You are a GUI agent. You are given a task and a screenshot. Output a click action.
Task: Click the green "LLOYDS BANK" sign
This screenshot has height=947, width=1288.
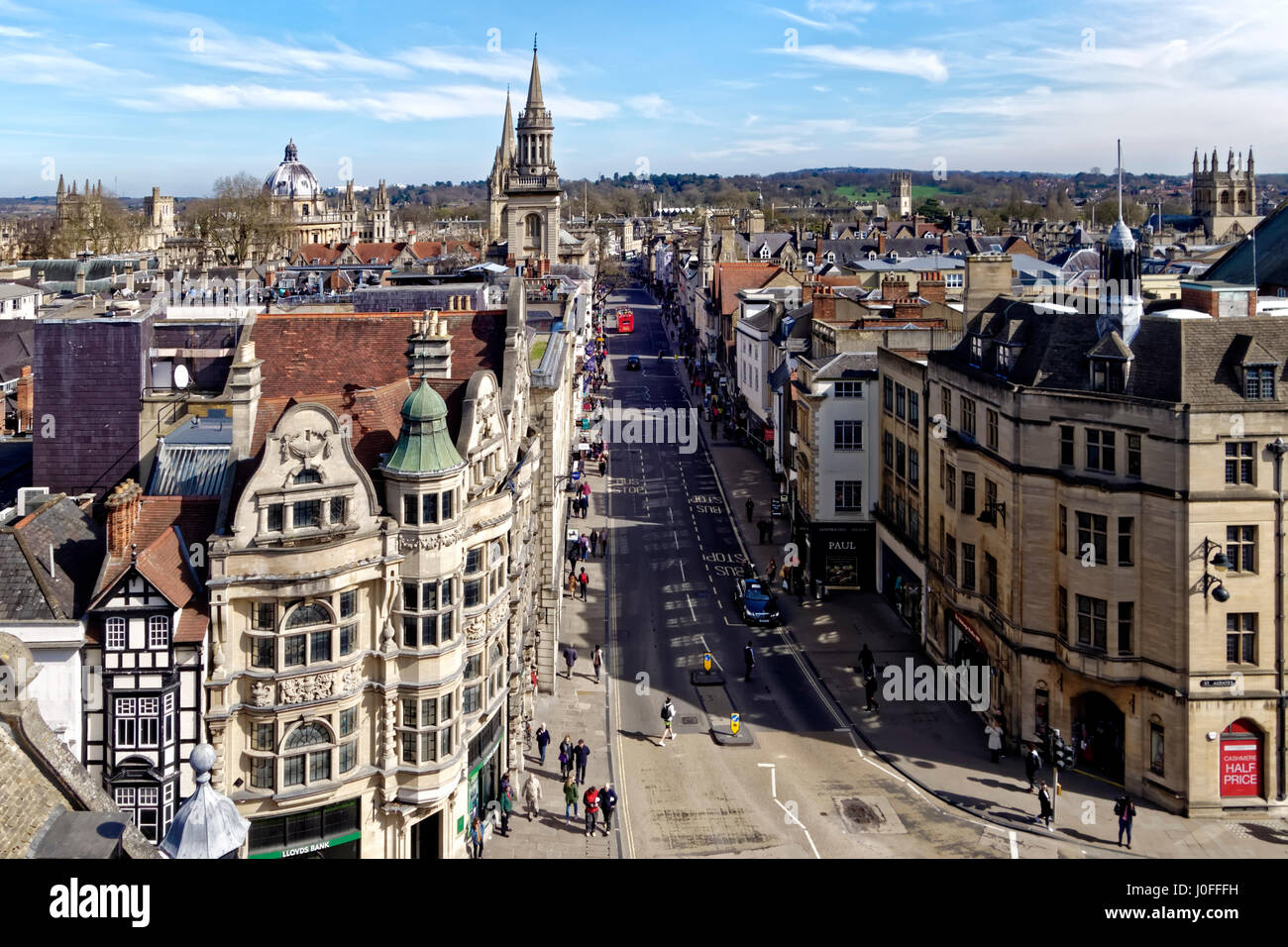click(304, 849)
